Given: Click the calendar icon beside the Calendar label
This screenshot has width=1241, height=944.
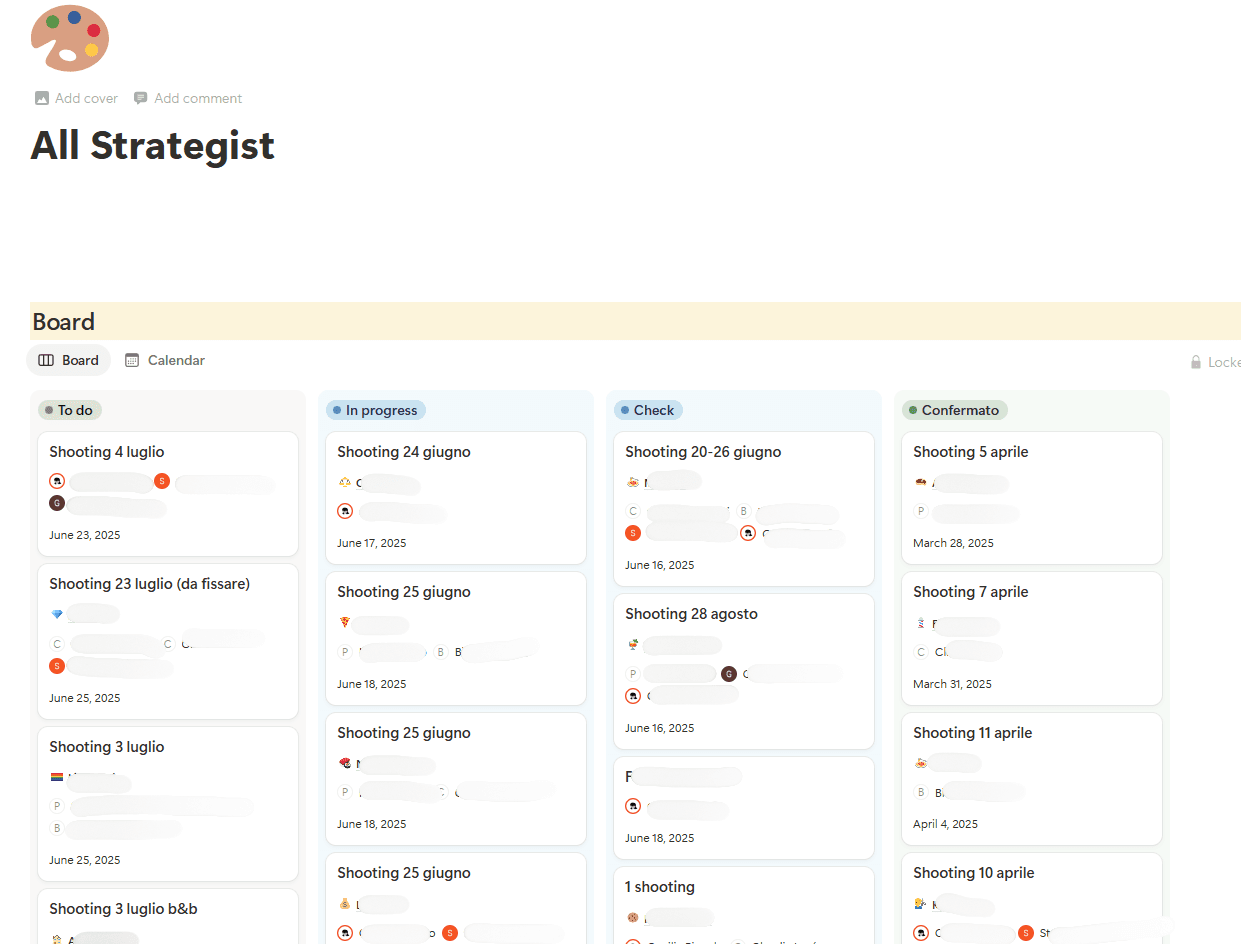Looking at the screenshot, I should click(x=132, y=360).
